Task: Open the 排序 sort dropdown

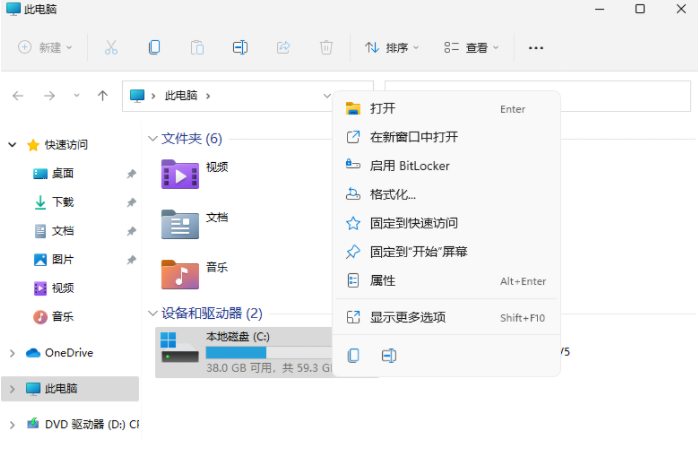Action: [391, 47]
